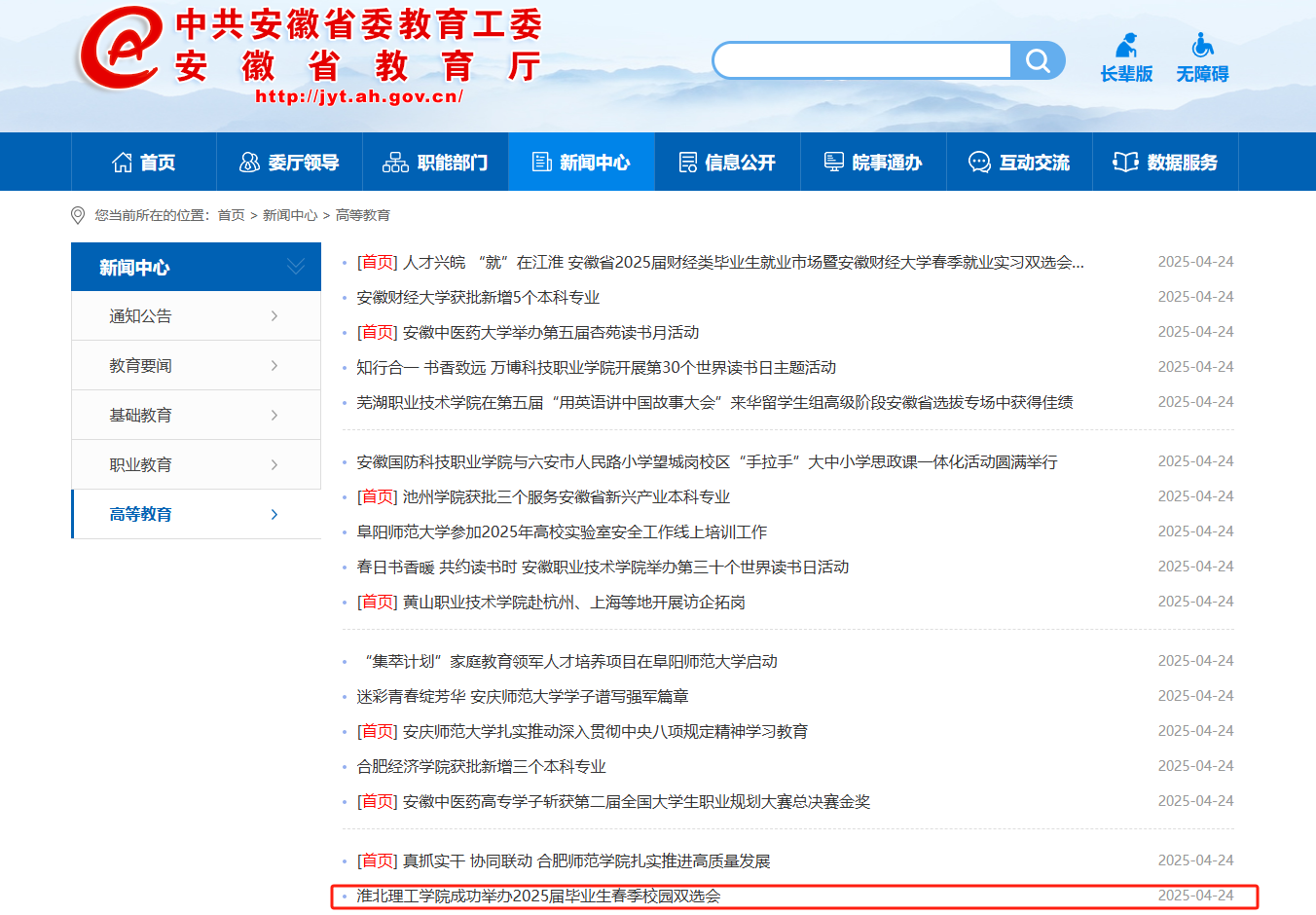Open article 安徽财经大学获批新增5个本科专业
1316x915 pixels.
[478, 298]
